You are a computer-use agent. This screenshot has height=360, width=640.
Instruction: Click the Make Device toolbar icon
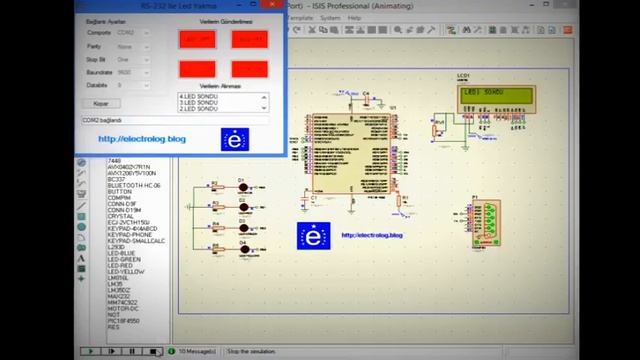(x=409, y=30)
